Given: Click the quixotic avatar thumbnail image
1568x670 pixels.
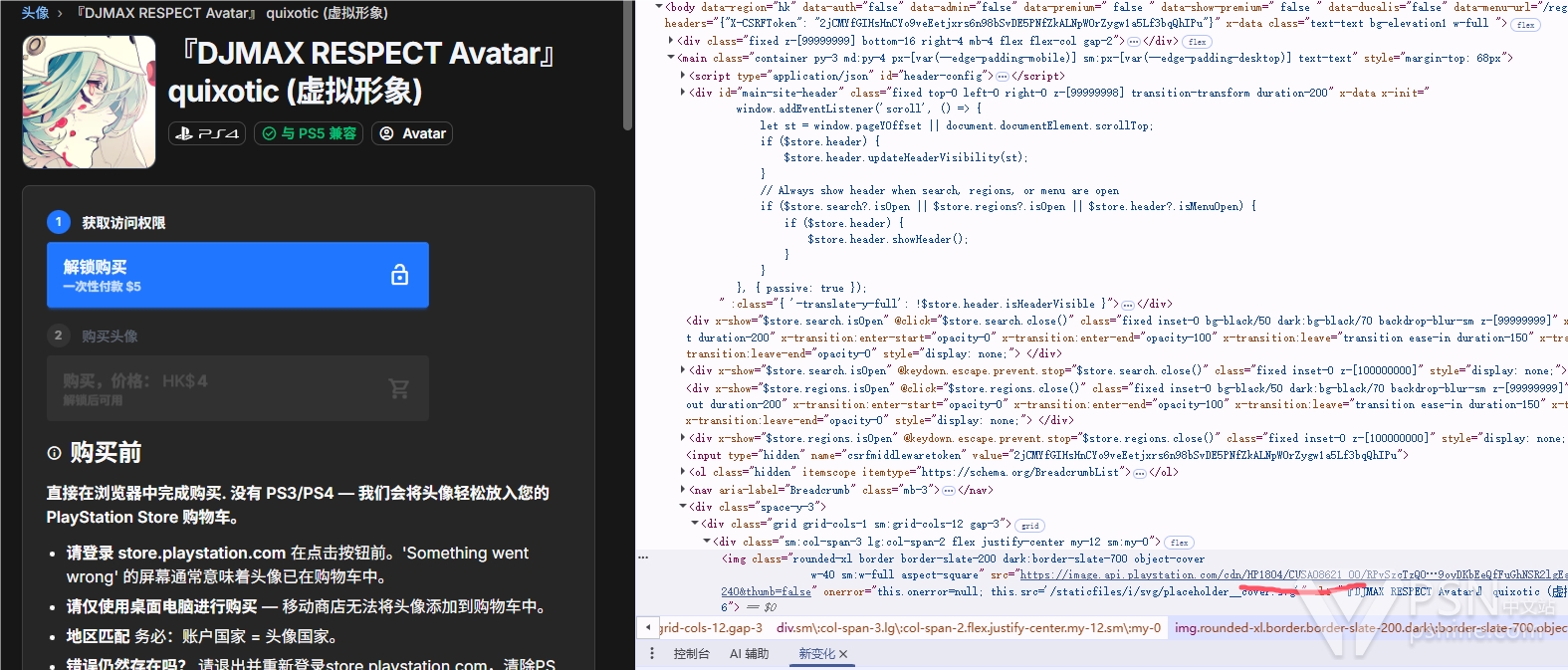Looking at the screenshot, I should click(x=90, y=103).
